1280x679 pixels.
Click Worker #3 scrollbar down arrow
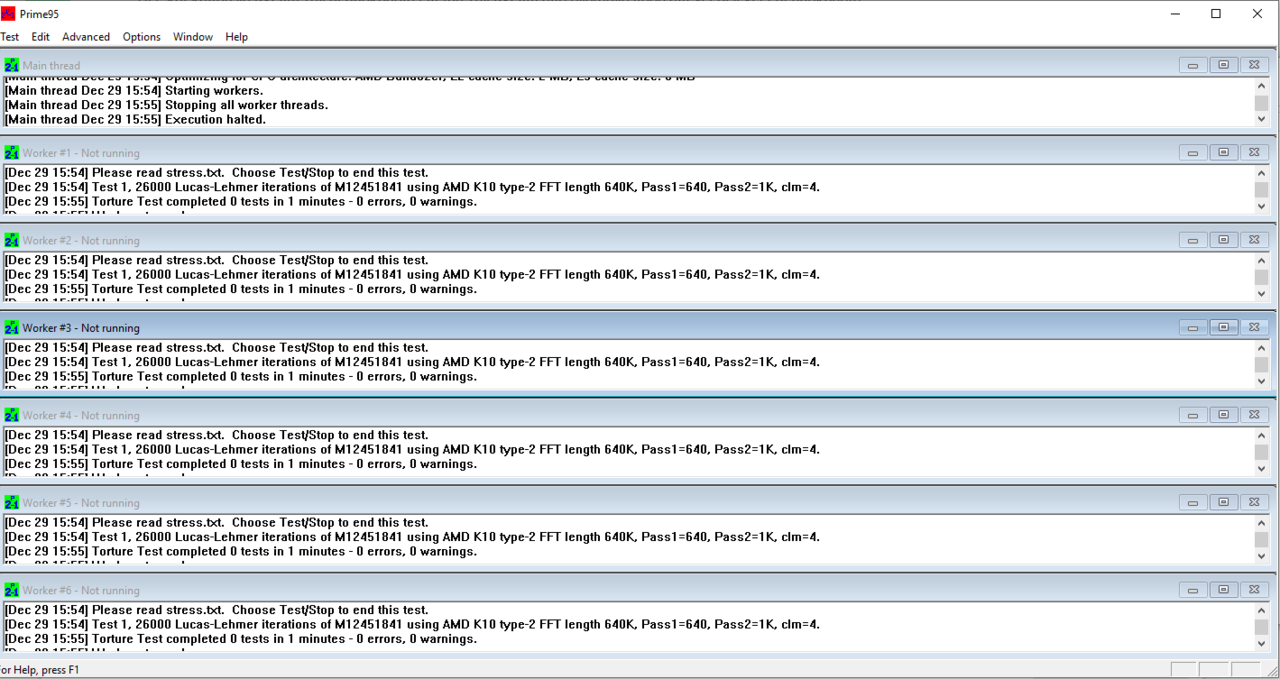1261,381
